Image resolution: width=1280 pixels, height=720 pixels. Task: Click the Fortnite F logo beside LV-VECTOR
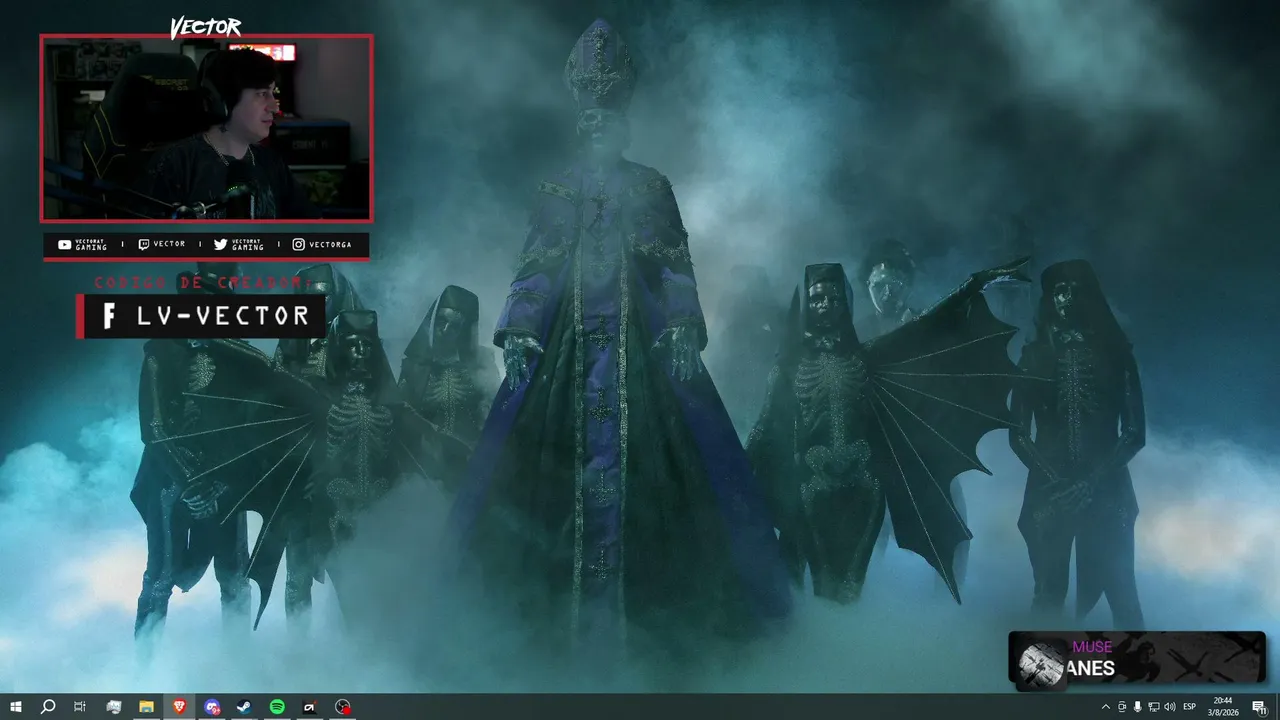(x=110, y=316)
